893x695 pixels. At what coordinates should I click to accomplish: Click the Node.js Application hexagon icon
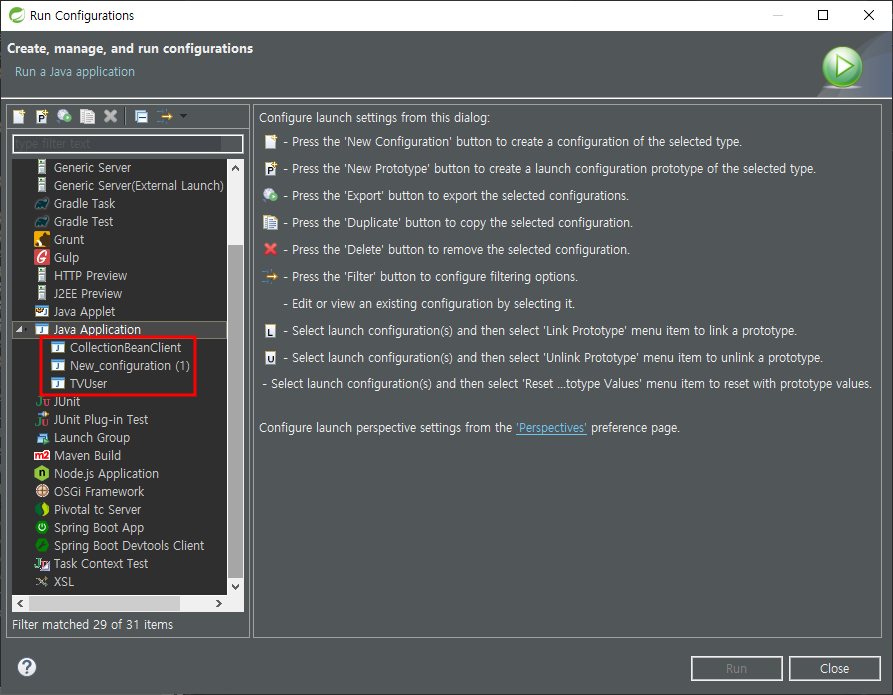click(42, 473)
